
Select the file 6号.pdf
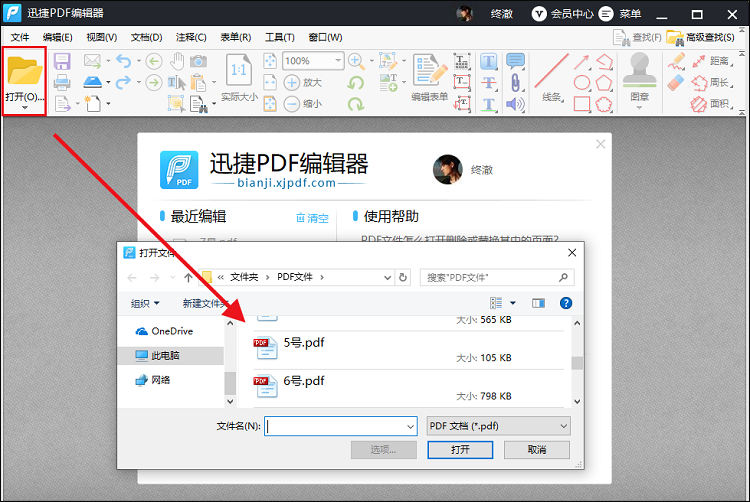pyautogui.click(x=408, y=388)
